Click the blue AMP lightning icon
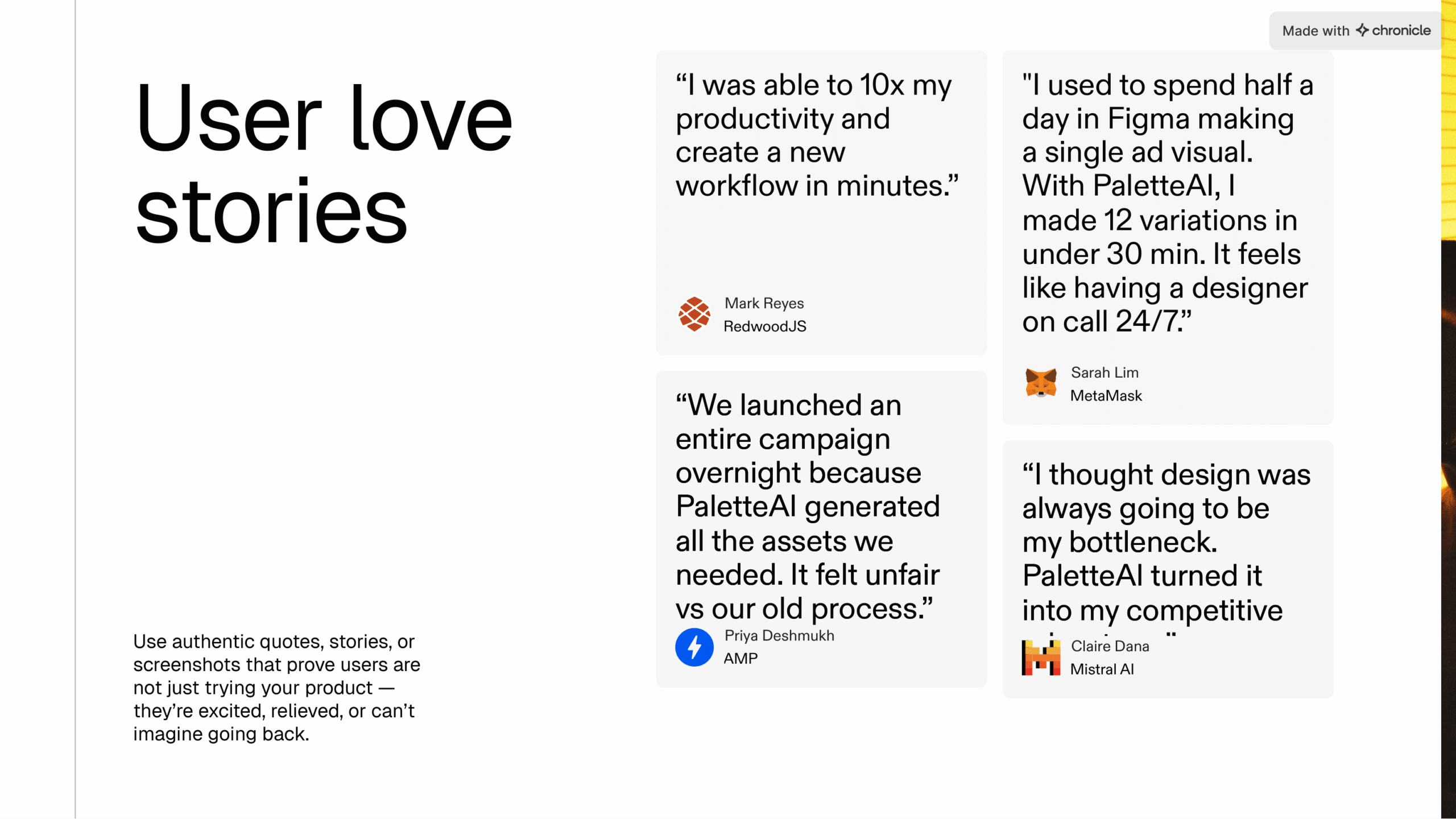 (x=694, y=647)
